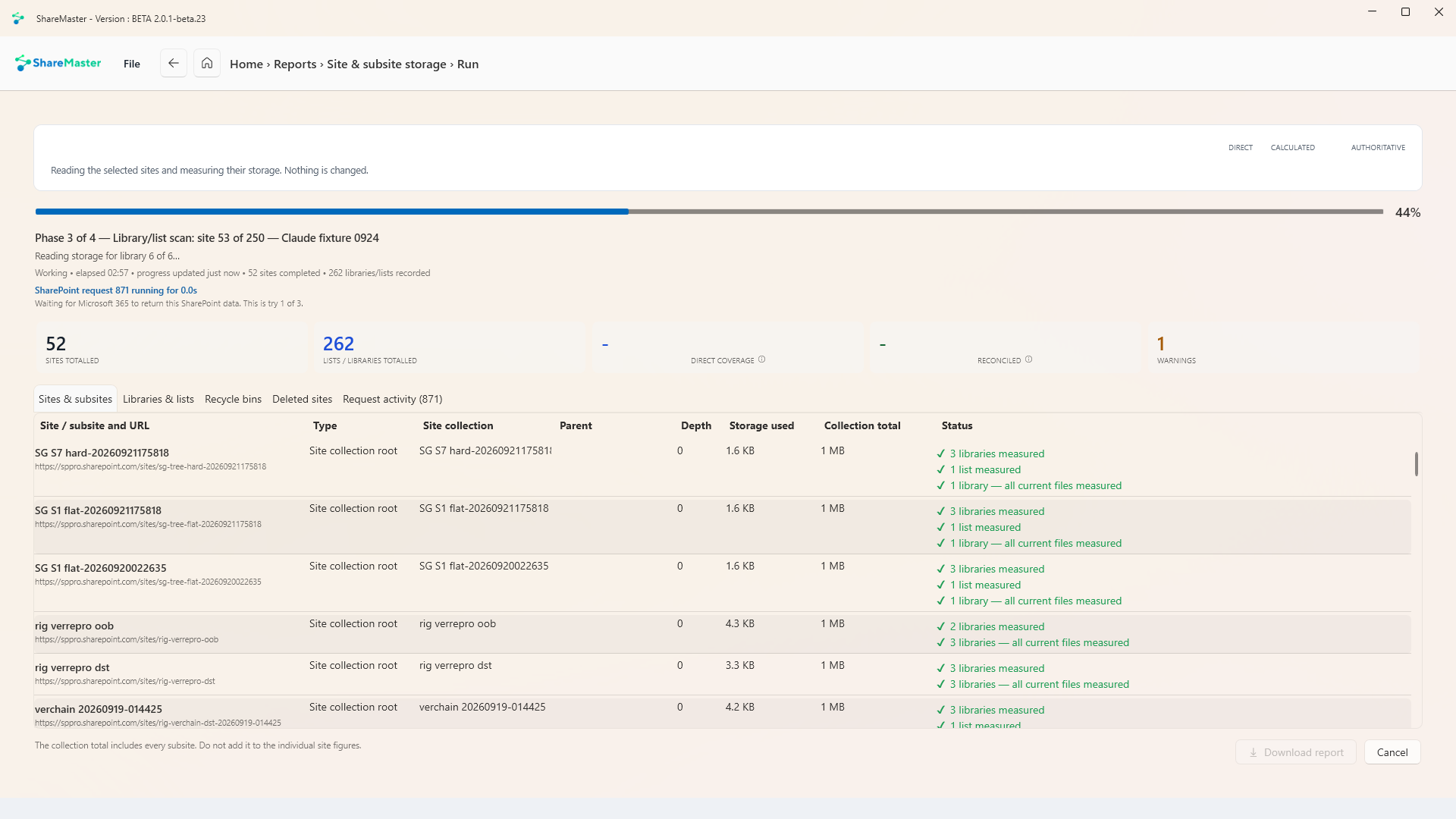1456x819 pixels.
Task: Click the Direct Coverage label
Action: (722, 360)
